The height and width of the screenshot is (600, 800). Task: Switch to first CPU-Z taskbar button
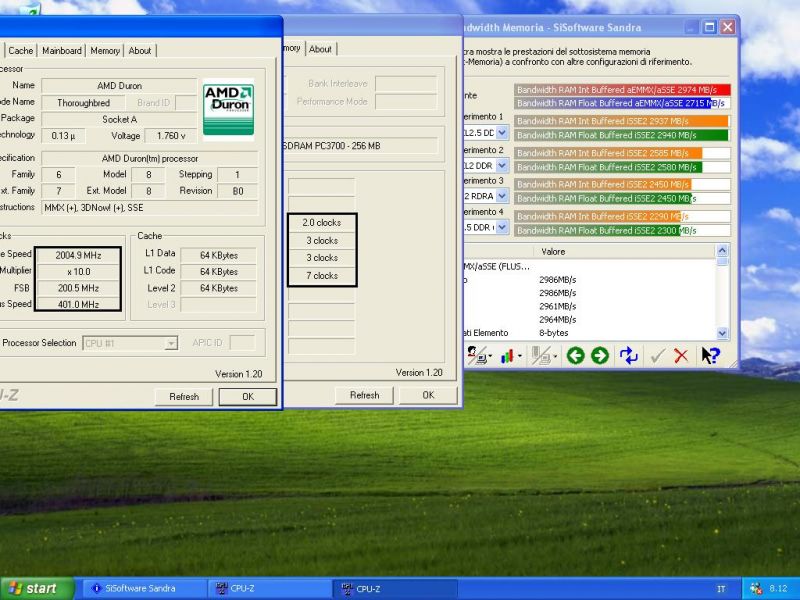pyautogui.click(x=269, y=588)
